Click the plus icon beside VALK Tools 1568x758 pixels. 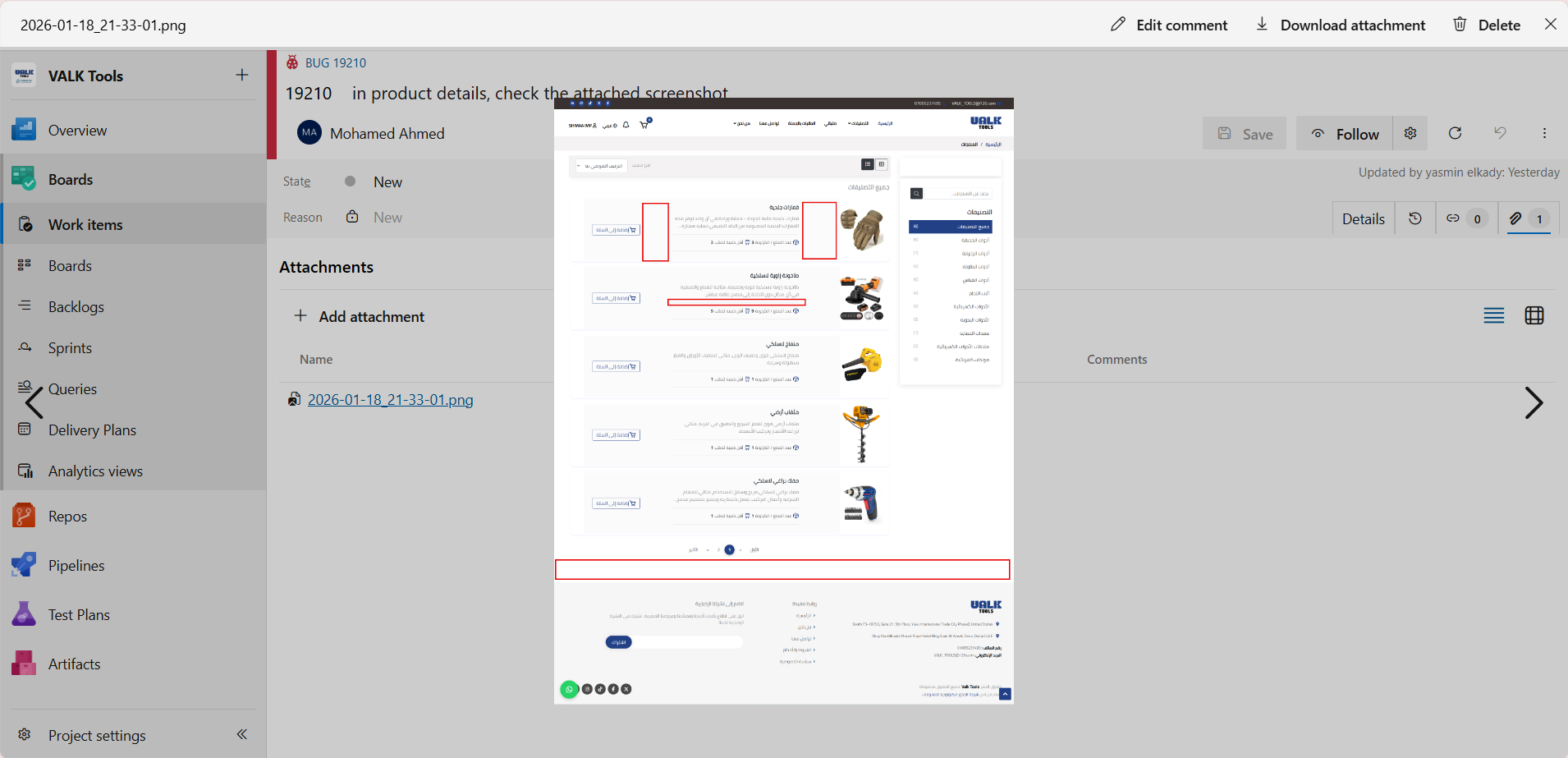click(242, 76)
